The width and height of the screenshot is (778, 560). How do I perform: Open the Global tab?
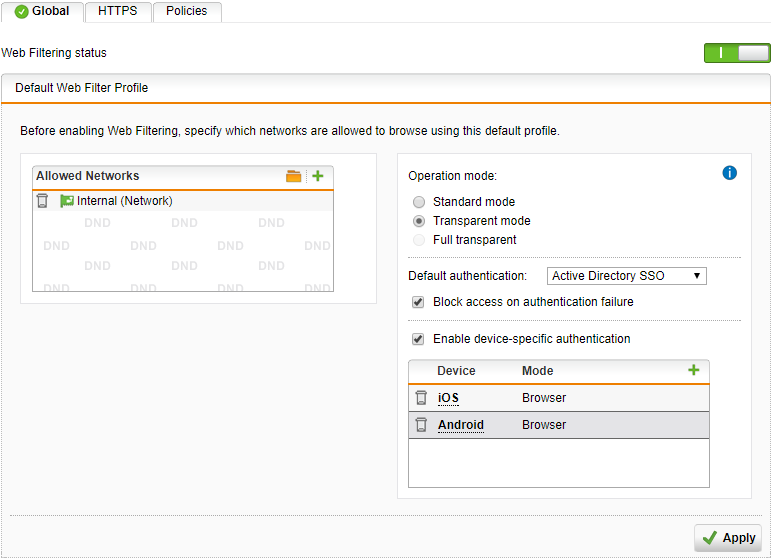42,11
